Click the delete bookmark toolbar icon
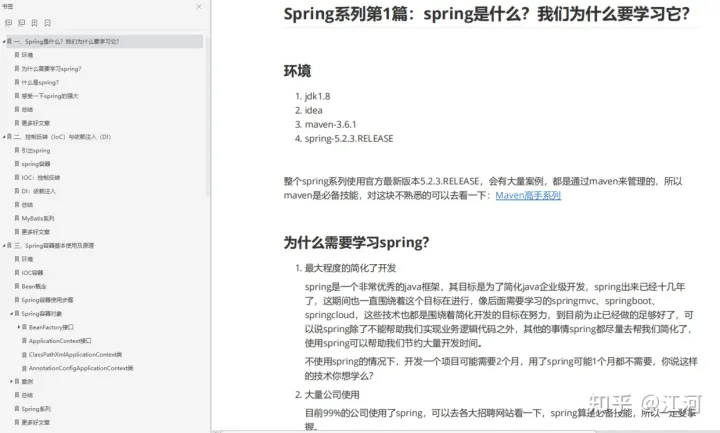The width and height of the screenshot is (720, 433). pyautogui.click(x=48, y=22)
